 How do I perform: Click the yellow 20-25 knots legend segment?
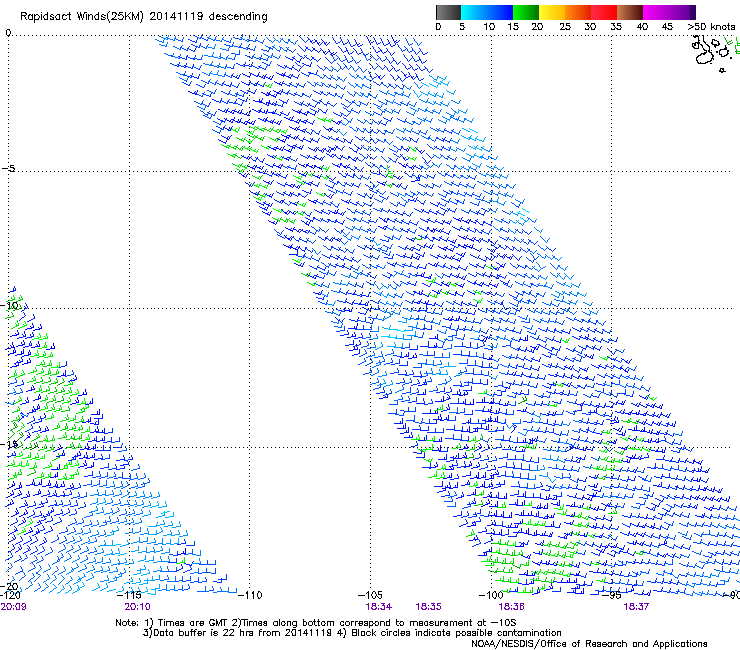point(552,12)
